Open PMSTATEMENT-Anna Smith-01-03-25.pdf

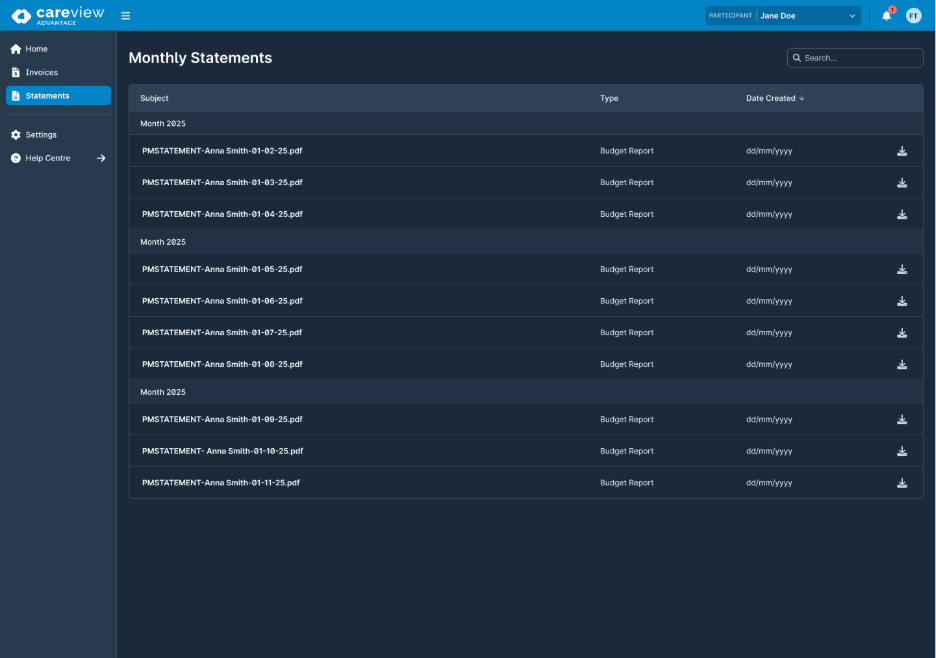(222, 183)
